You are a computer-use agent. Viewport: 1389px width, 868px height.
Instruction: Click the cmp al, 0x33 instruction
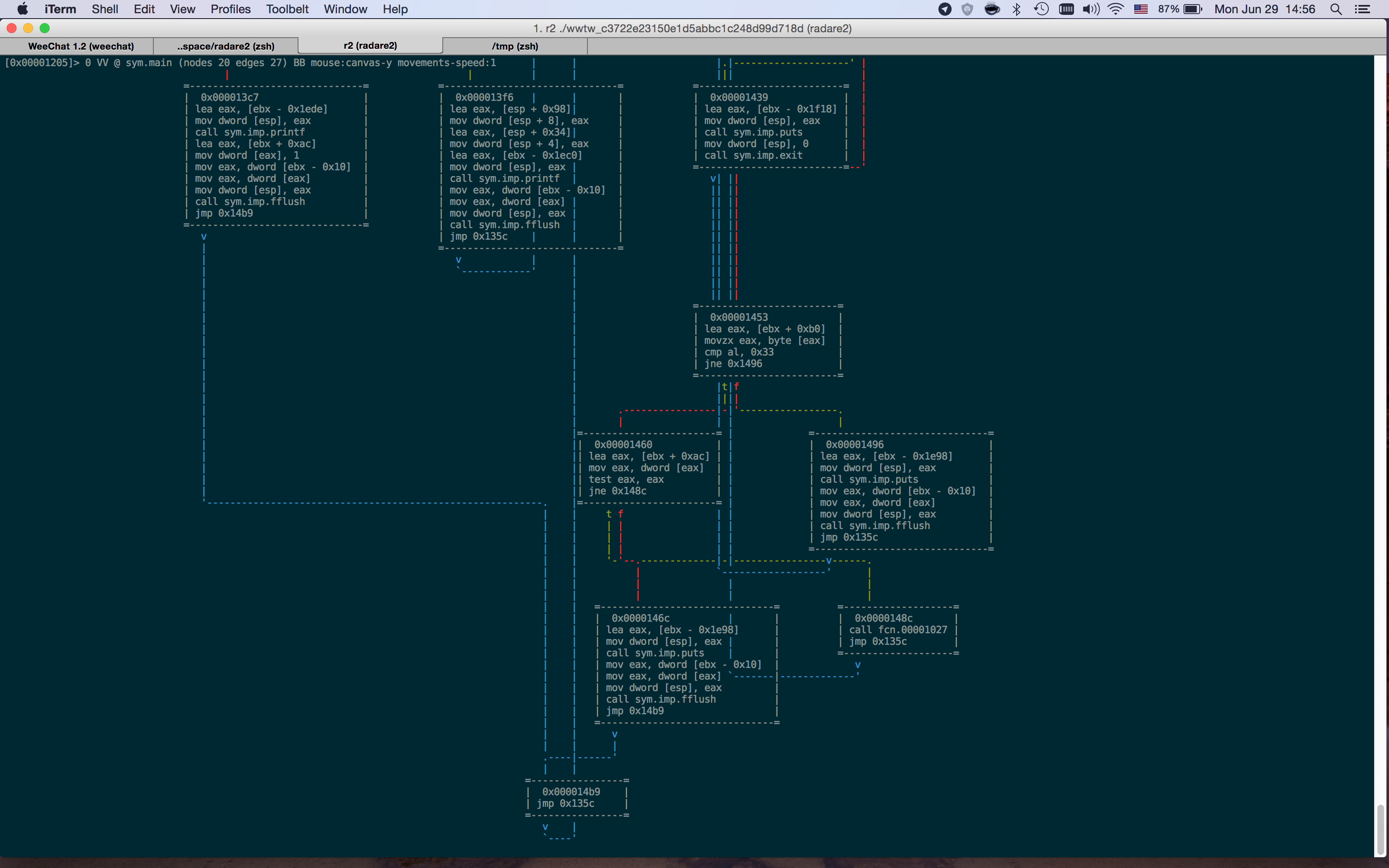pos(739,353)
